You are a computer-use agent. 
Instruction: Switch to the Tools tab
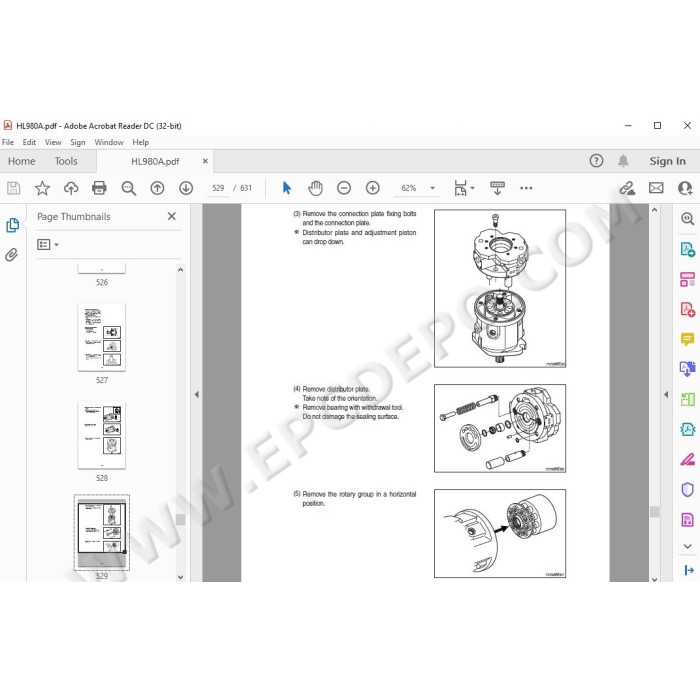(66, 161)
